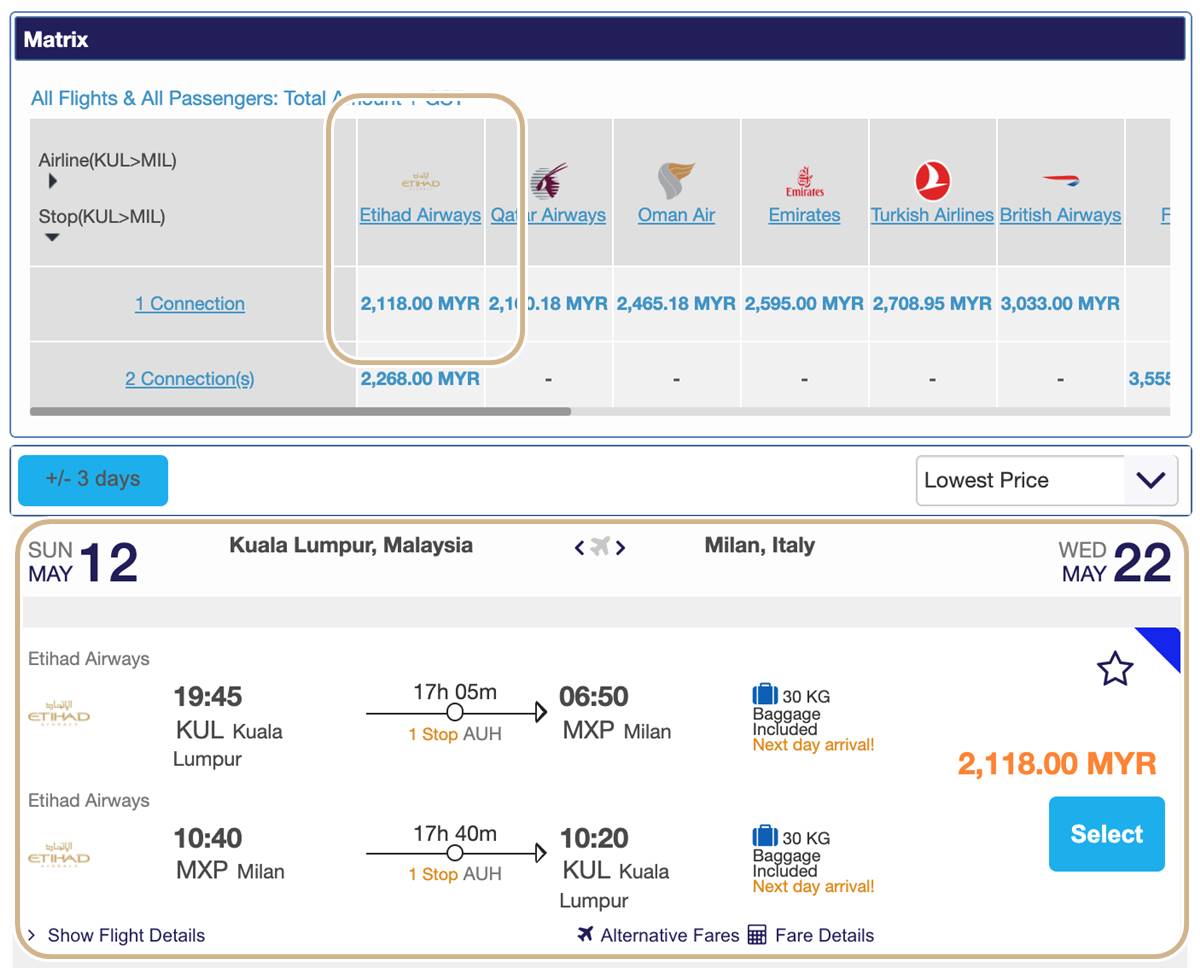
Task: Click the 17h 40m duration
Action: [455, 833]
